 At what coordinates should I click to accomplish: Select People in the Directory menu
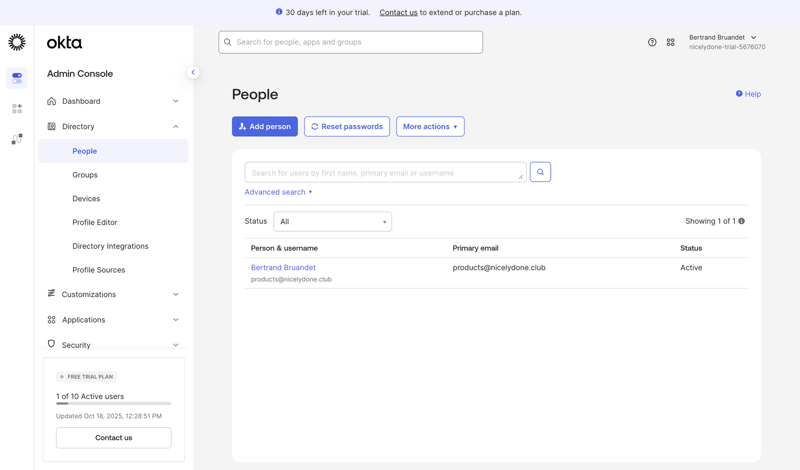pos(113,151)
